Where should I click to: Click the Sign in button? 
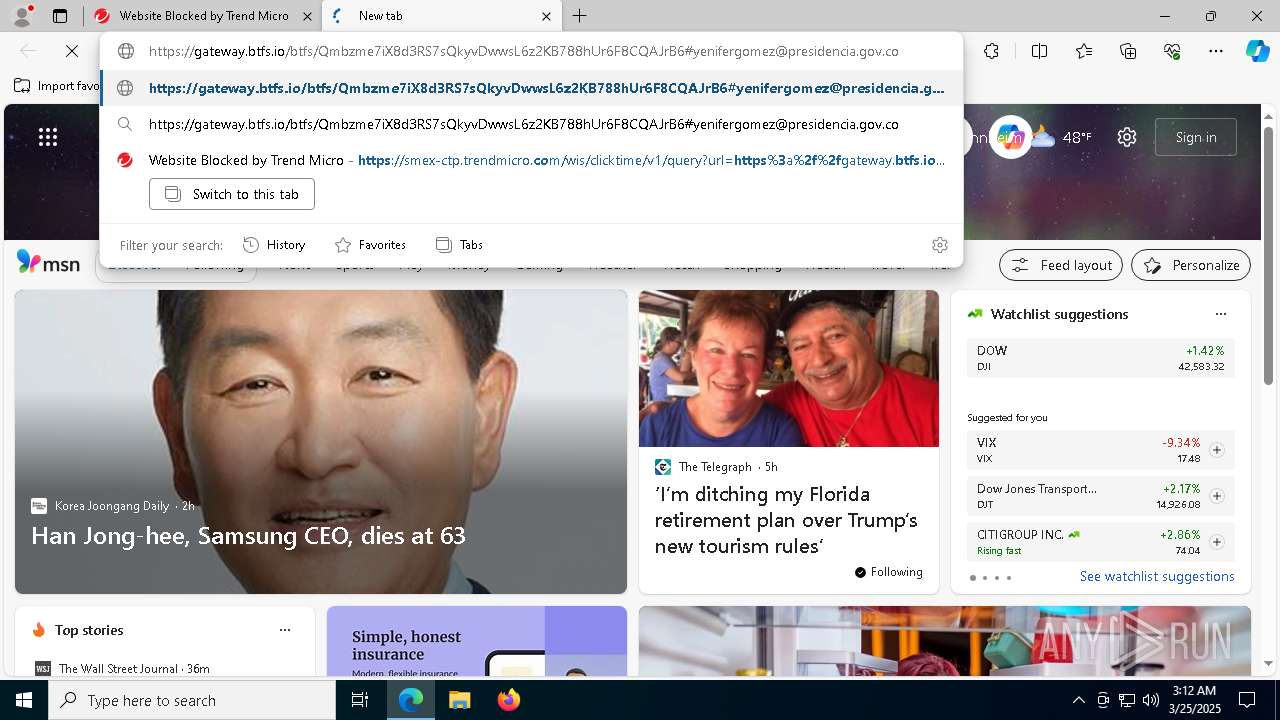click(1196, 137)
